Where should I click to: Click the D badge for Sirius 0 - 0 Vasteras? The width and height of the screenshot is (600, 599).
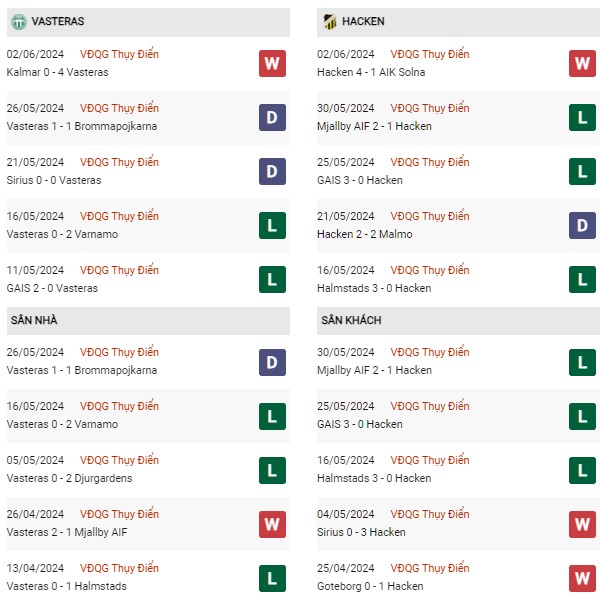(x=272, y=171)
